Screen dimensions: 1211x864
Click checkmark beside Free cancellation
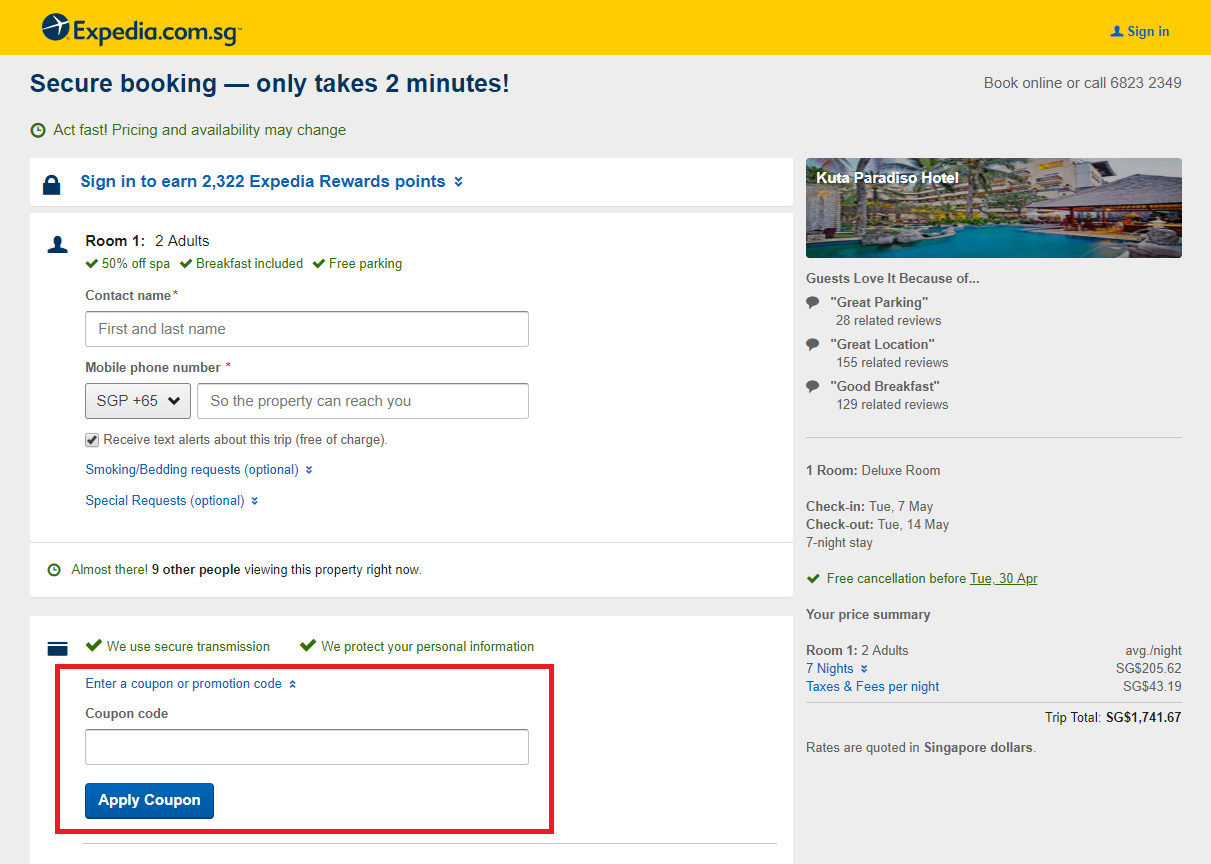[x=813, y=578]
